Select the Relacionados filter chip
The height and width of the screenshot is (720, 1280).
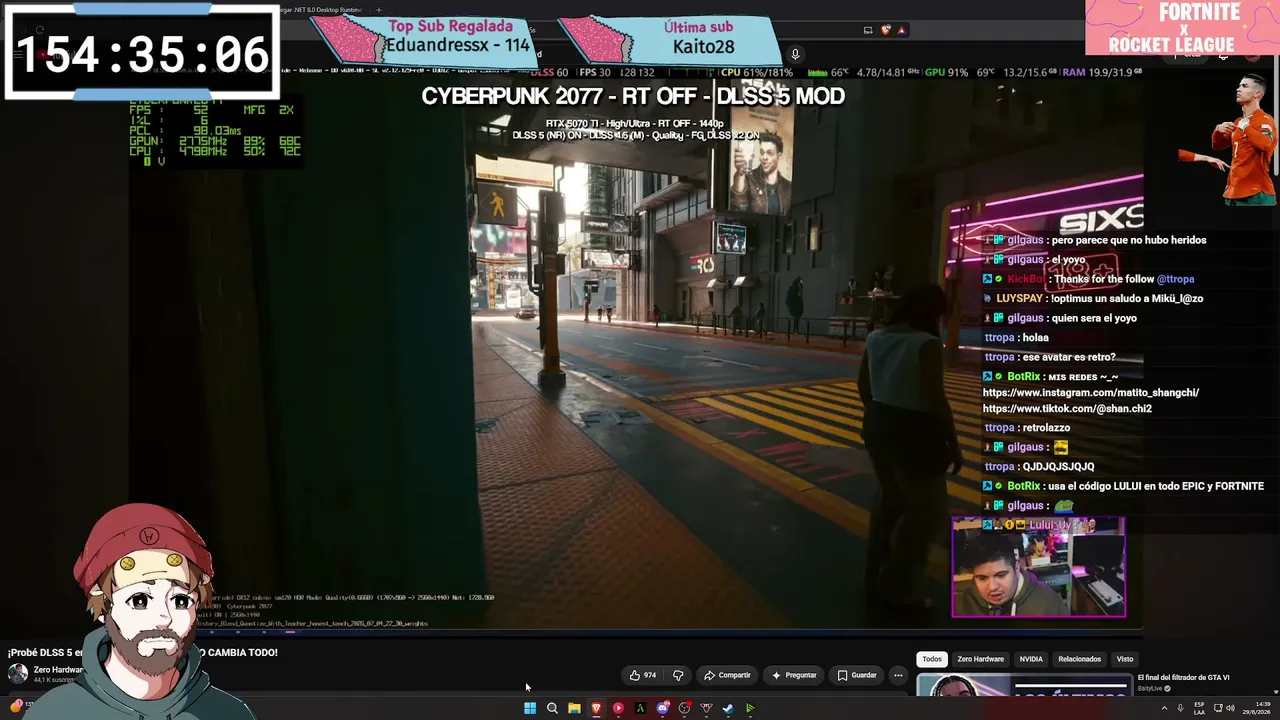[x=1080, y=659]
